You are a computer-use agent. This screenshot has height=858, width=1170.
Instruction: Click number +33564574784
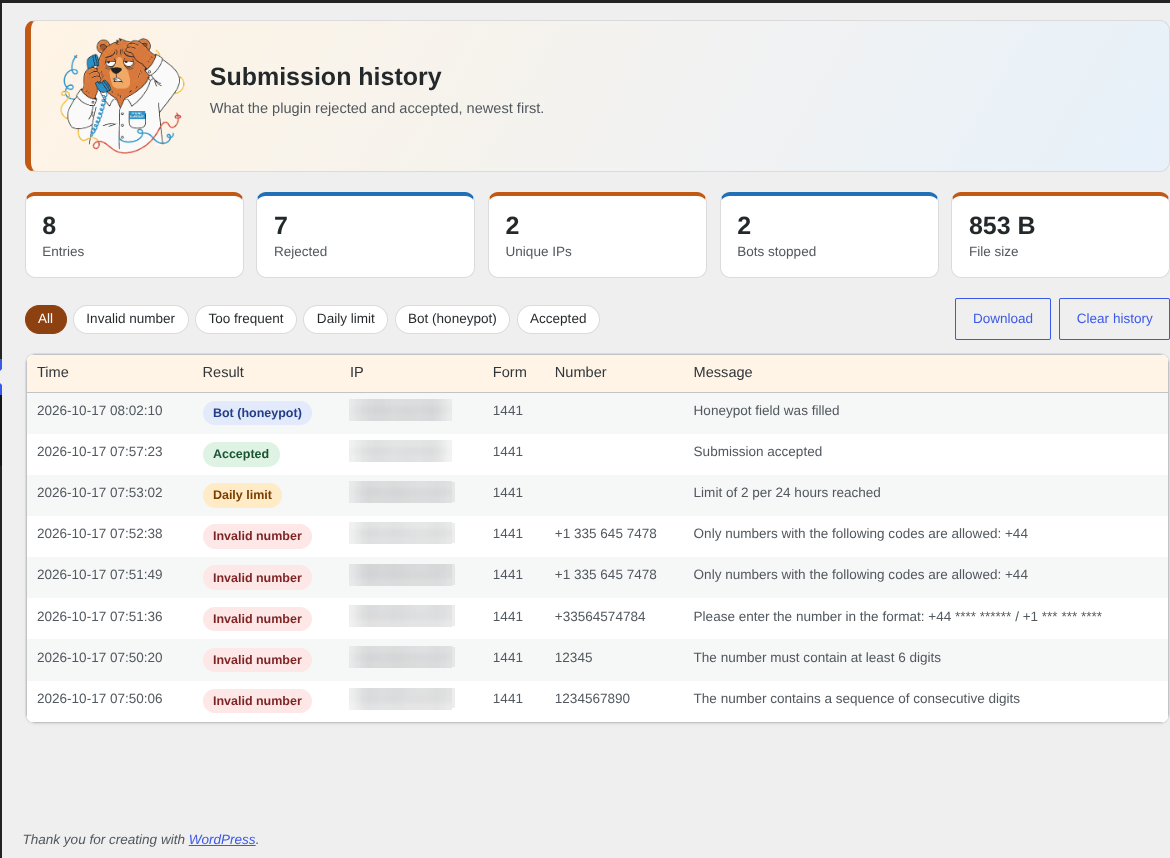click(600, 616)
